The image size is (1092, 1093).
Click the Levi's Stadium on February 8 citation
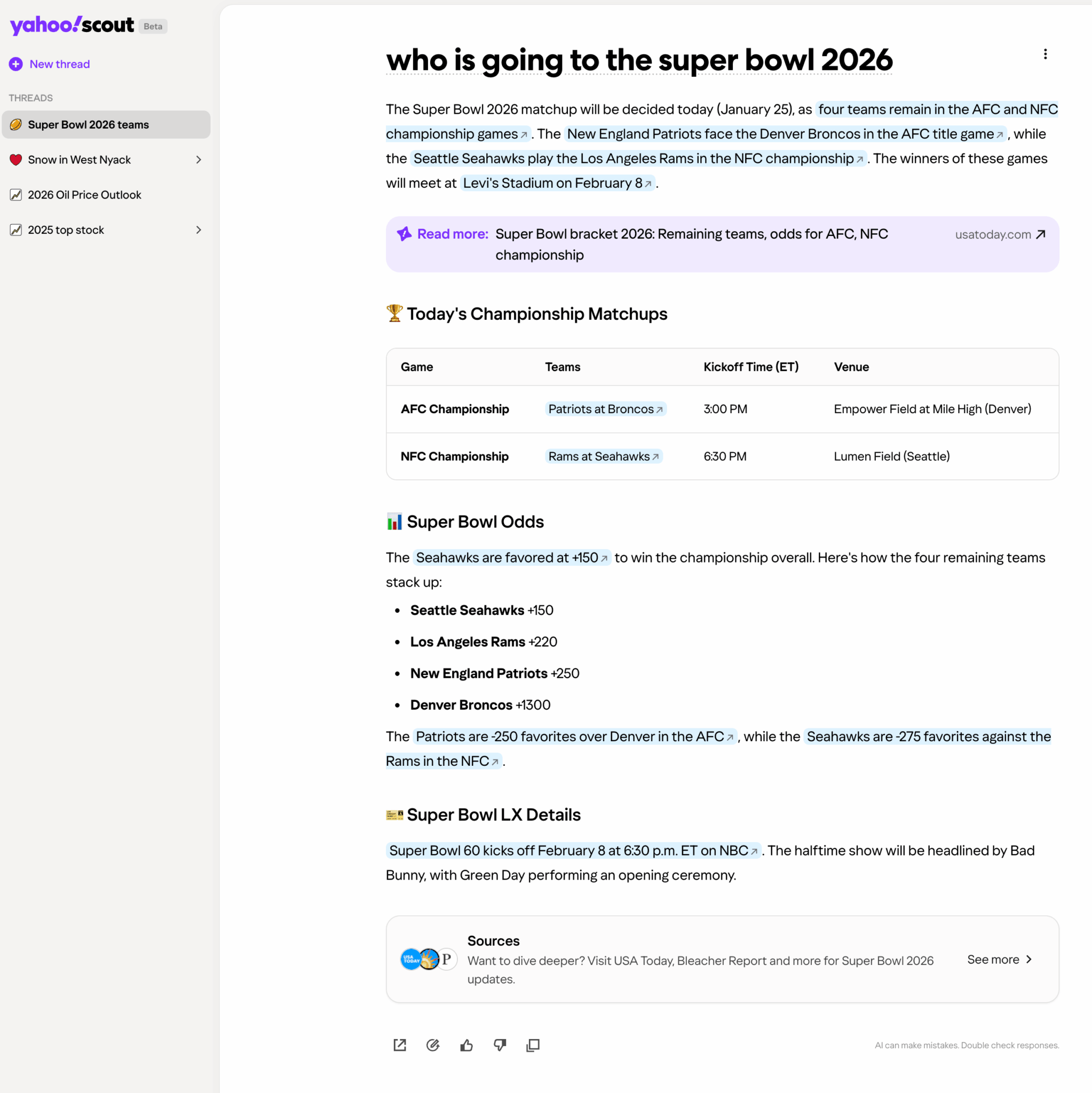(557, 183)
